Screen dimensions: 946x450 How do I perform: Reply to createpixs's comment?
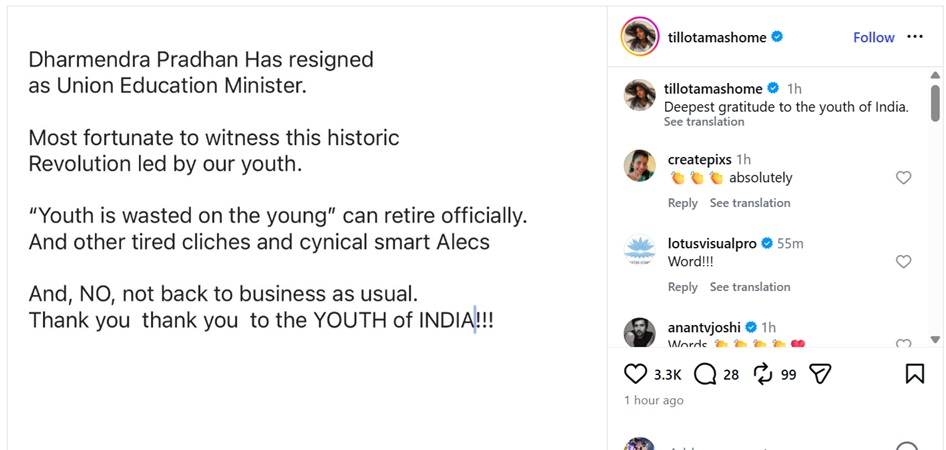coord(682,203)
